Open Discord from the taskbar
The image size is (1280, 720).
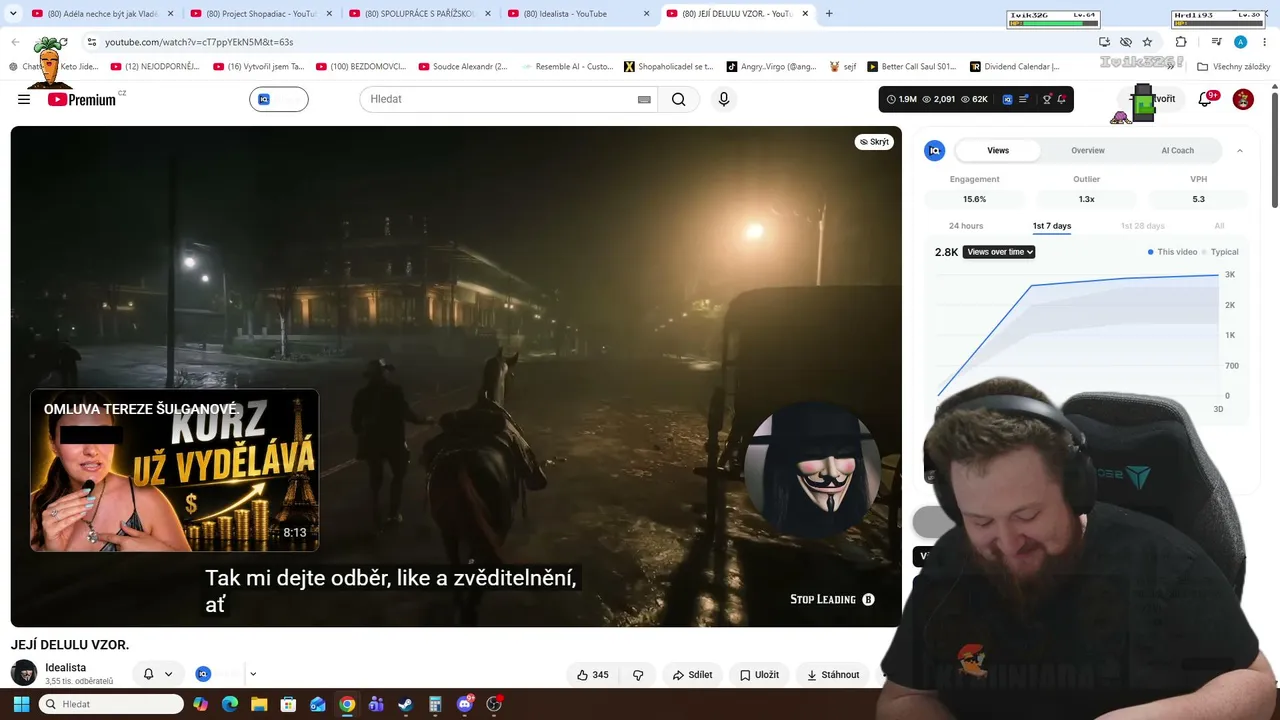(x=464, y=704)
